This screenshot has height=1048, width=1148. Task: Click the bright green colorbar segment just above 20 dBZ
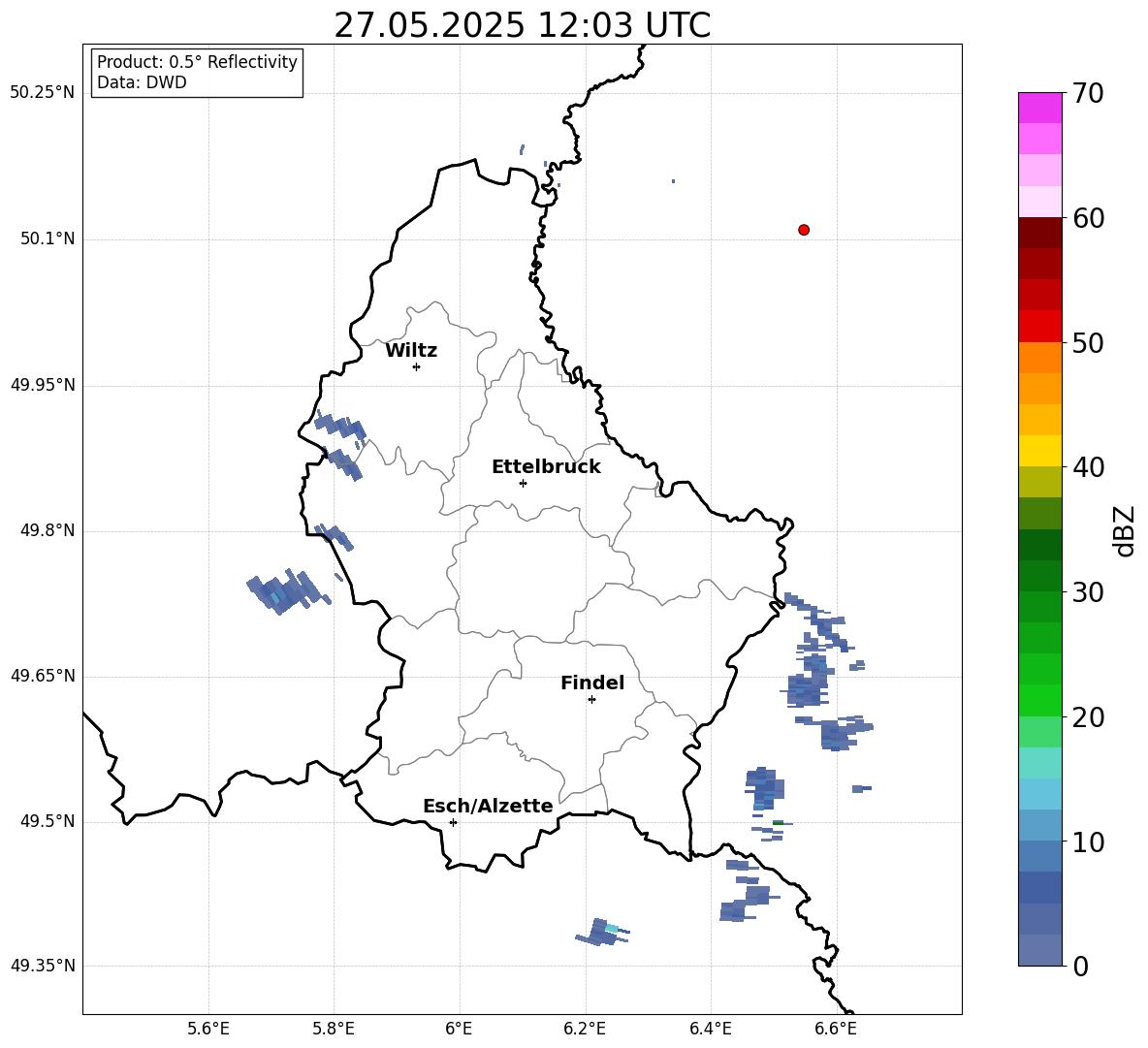pos(1039,700)
